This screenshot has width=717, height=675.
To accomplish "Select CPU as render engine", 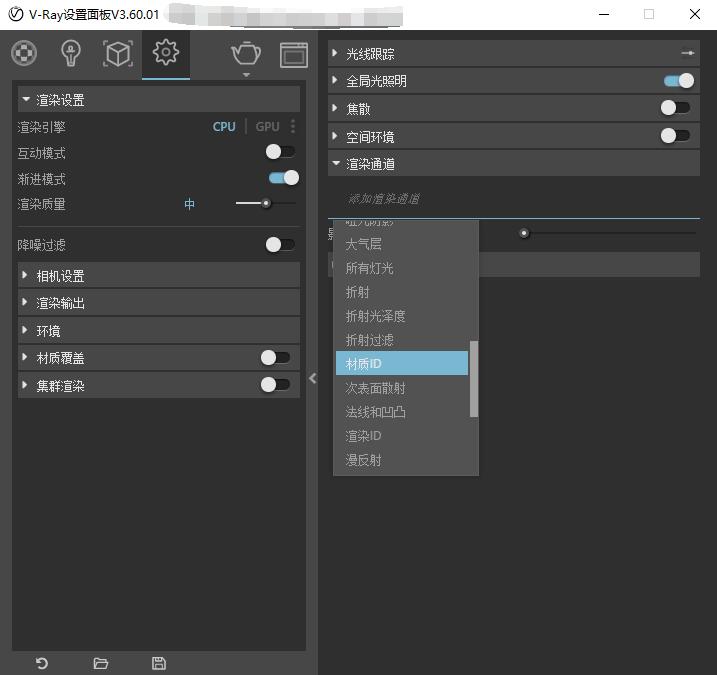I will [224, 127].
